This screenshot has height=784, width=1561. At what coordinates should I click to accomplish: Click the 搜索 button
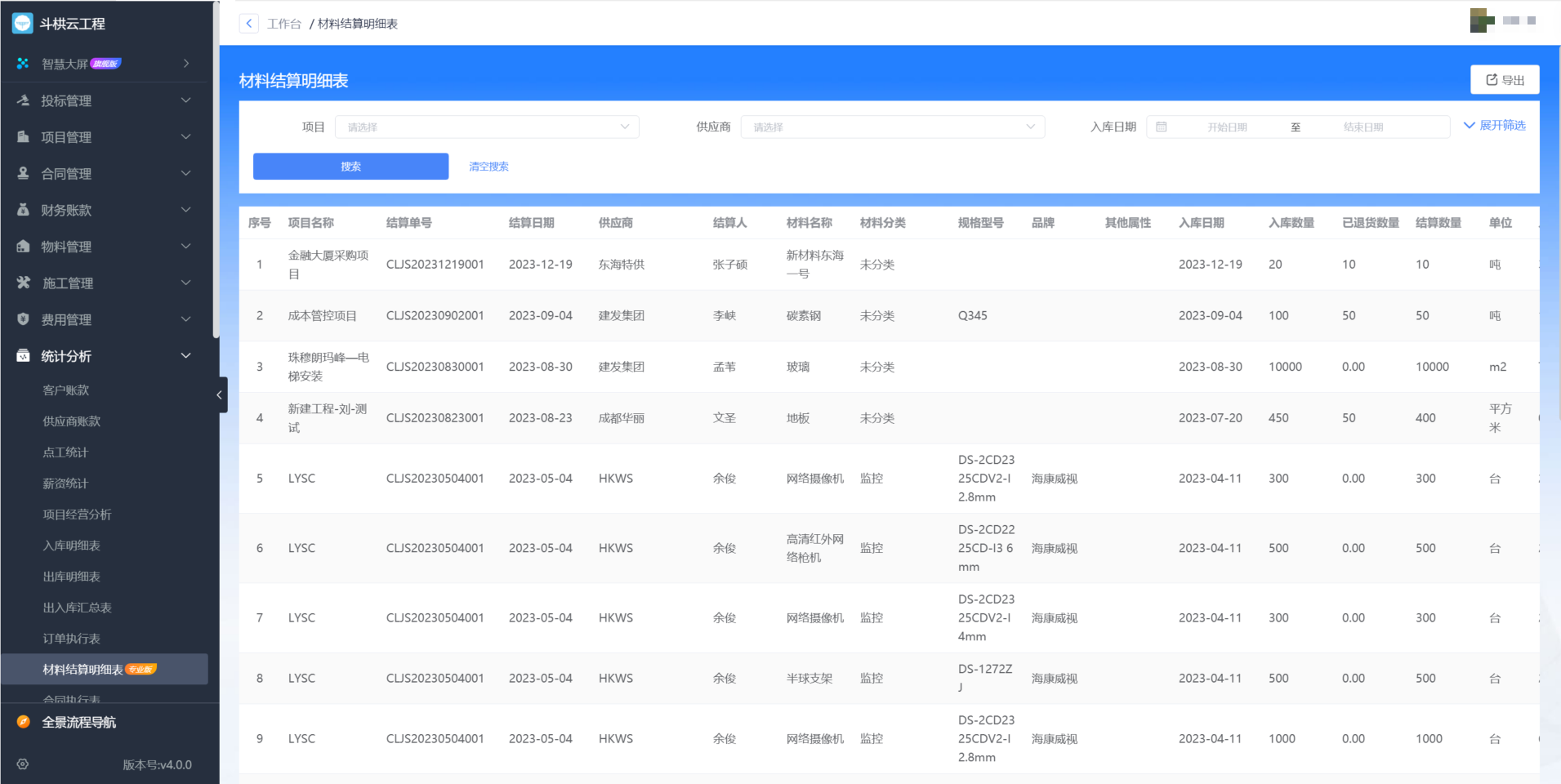tap(350, 167)
